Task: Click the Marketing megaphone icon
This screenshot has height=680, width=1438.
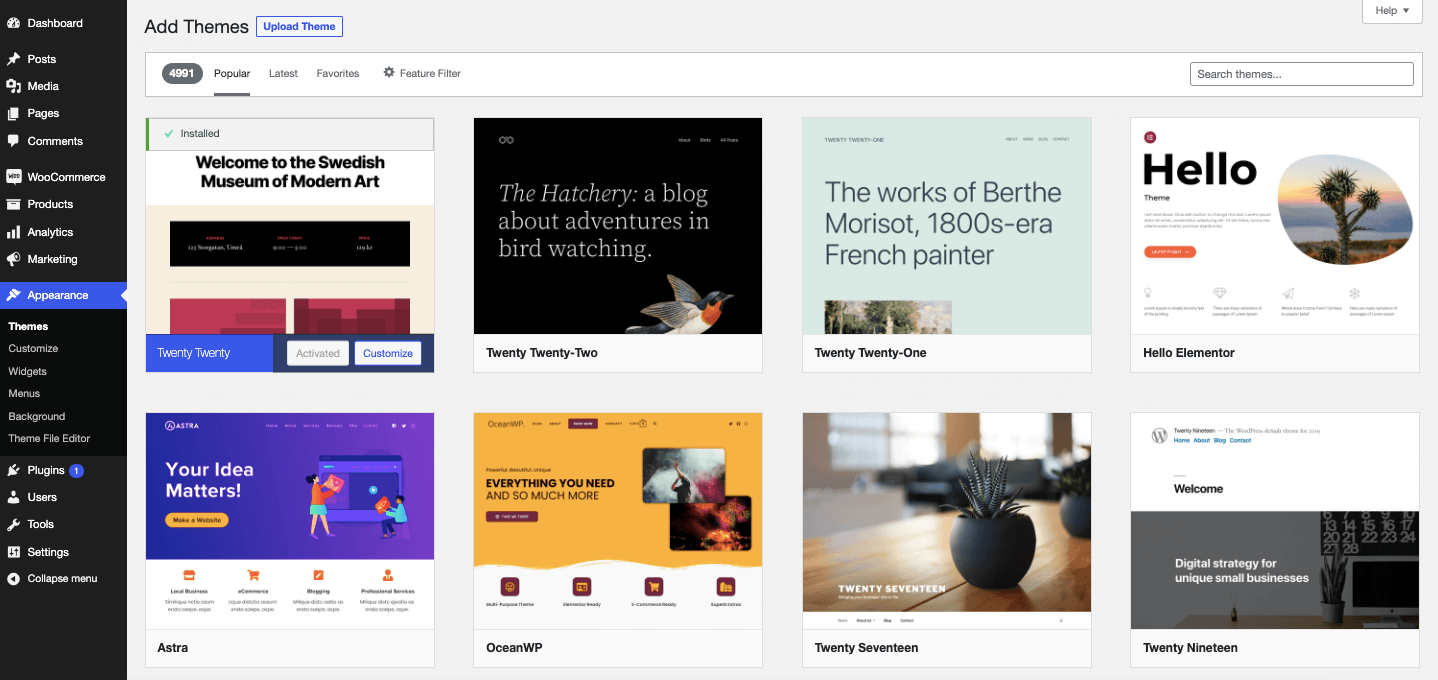Action: [14, 259]
